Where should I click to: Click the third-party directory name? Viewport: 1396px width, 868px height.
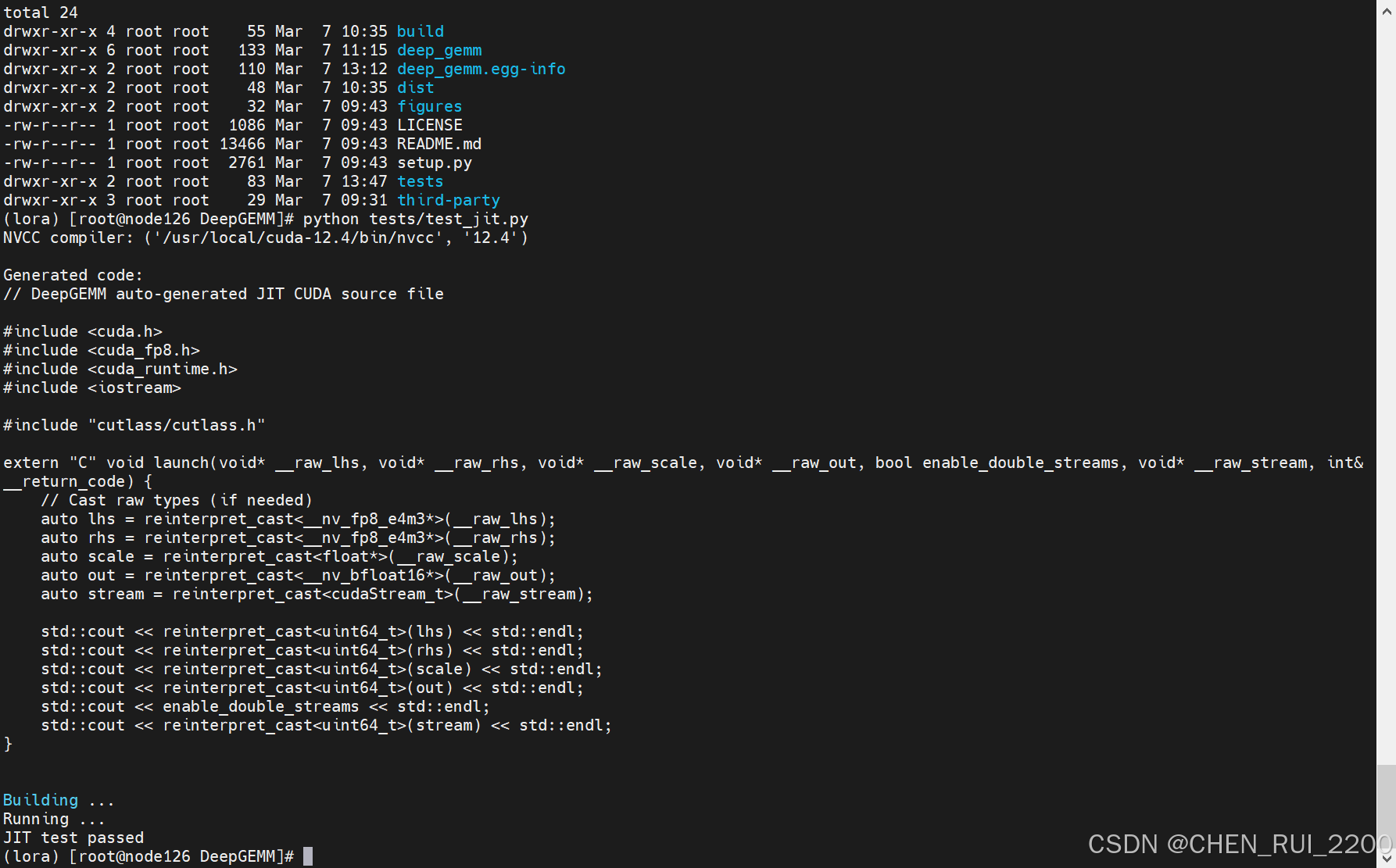click(x=449, y=200)
